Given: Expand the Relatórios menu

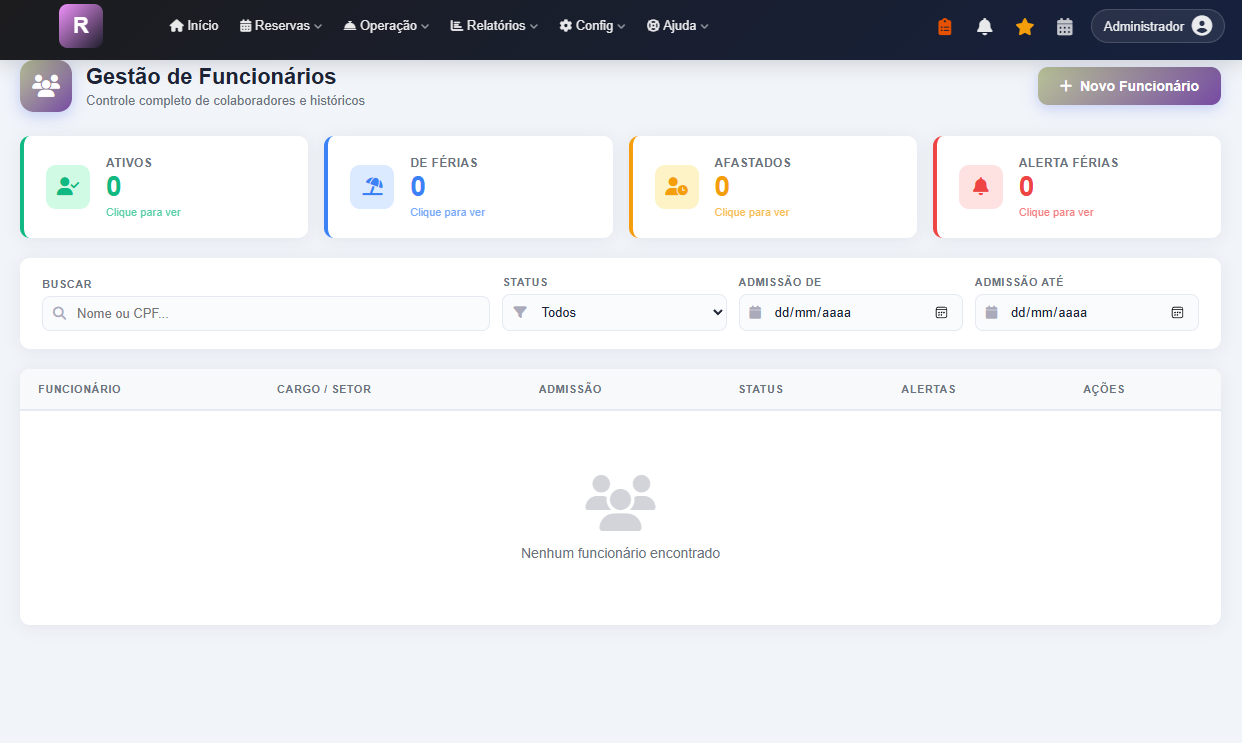Looking at the screenshot, I should pyautogui.click(x=494, y=26).
